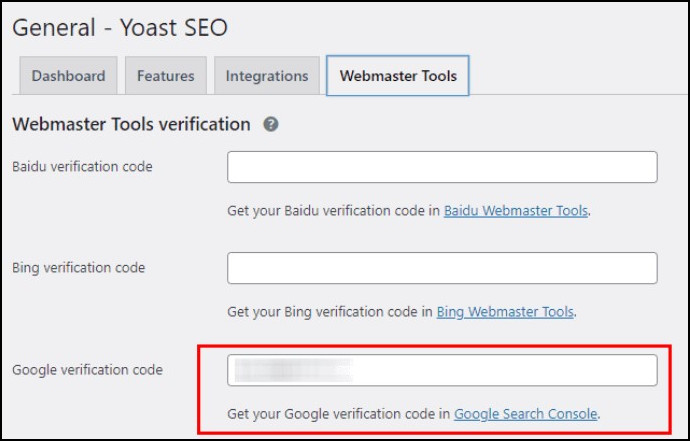Click the 'Webmaster Tools verification' heading
The width and height of the screenshot is (690, 441).
(x=131, y=125)
